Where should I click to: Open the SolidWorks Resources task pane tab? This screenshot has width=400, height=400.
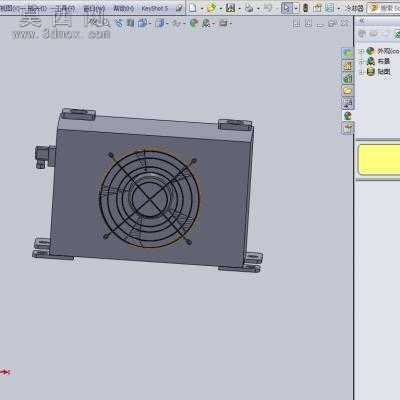(348, 53)
